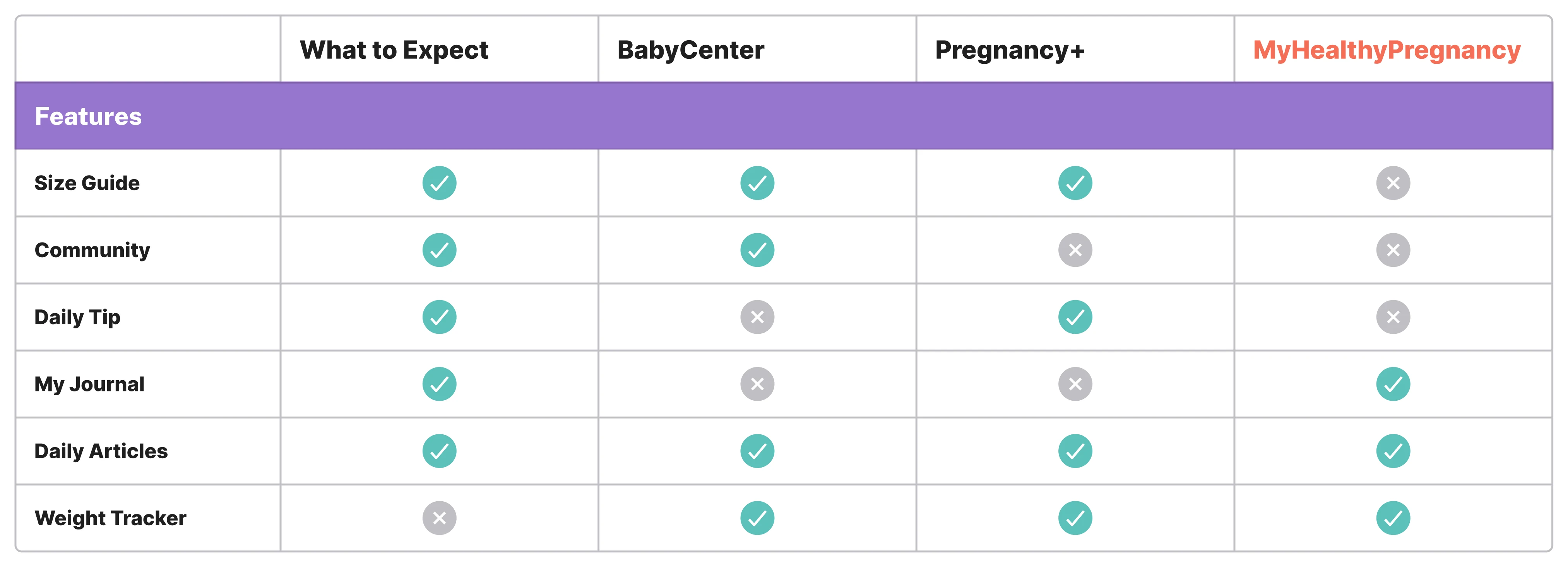The height and width of the screenshot is (567, 1568).
Task: Click BabyCenter Community checkmark icon
Action: click(x=757, y=250)
